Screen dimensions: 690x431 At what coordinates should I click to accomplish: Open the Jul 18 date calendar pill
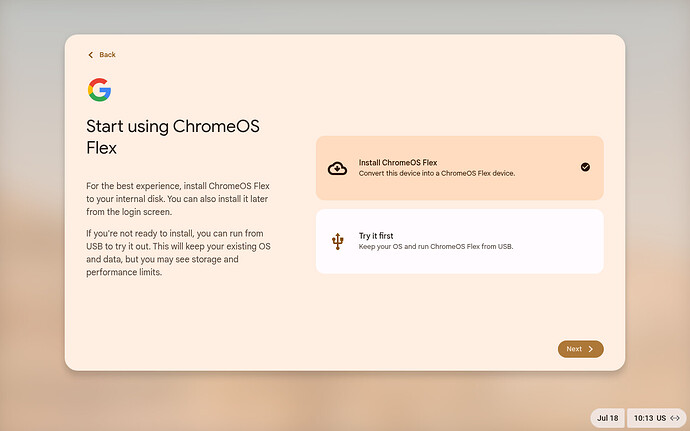(x=607, y=418)
